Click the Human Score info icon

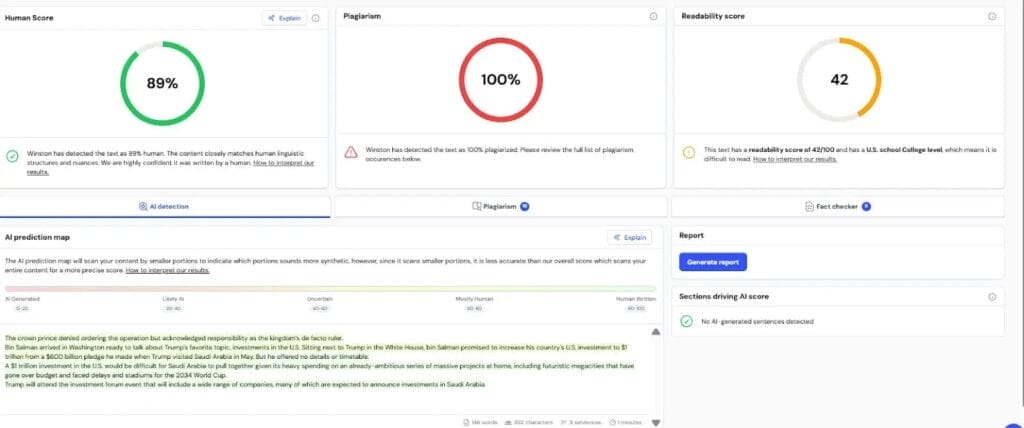pos(316,18)
